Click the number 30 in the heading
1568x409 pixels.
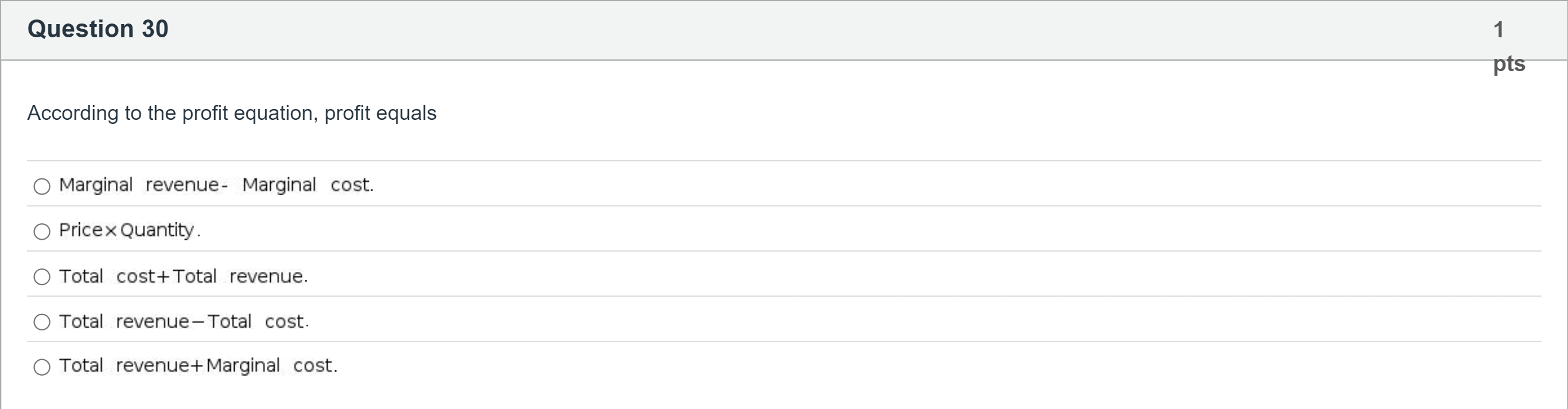click(155, 29)
